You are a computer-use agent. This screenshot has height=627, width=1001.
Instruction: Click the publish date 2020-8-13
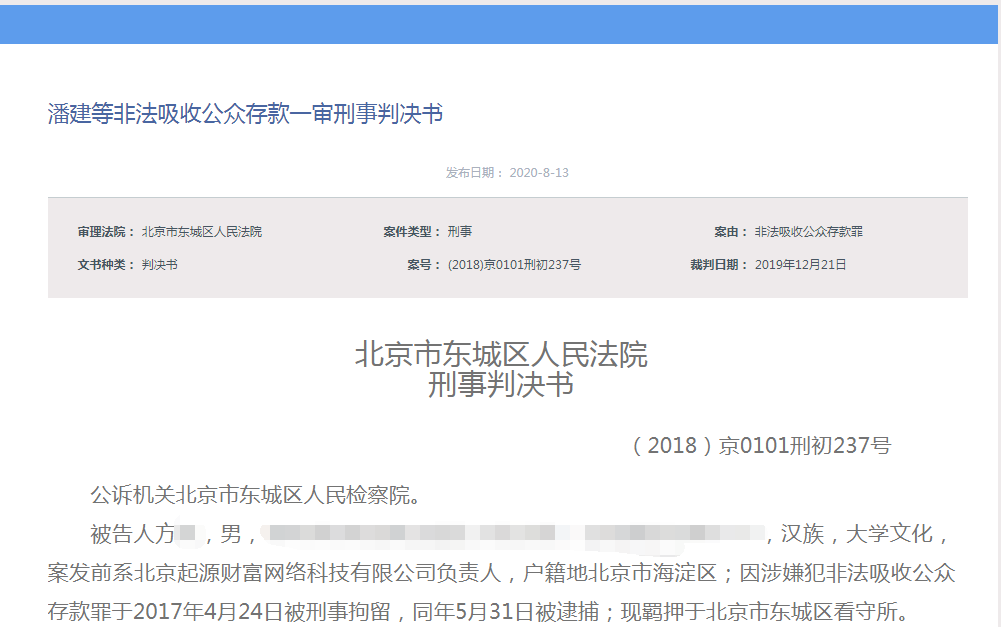[540, 171]
